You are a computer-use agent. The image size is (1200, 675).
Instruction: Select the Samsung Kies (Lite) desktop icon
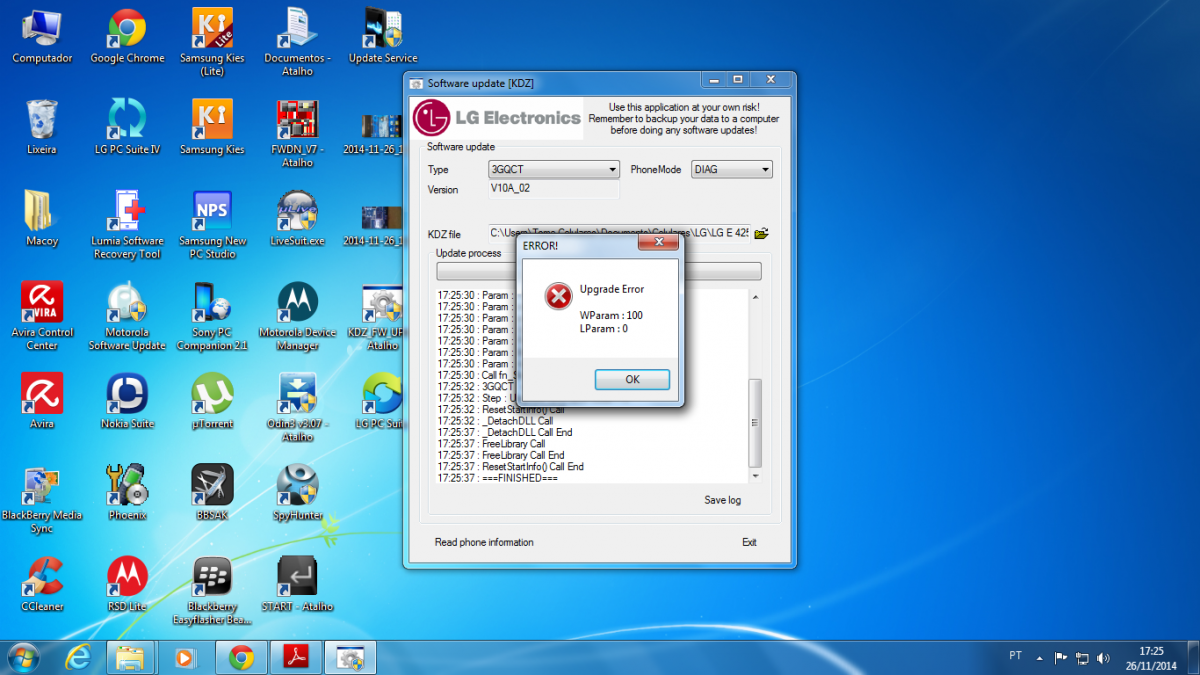(x=212, y=43)
